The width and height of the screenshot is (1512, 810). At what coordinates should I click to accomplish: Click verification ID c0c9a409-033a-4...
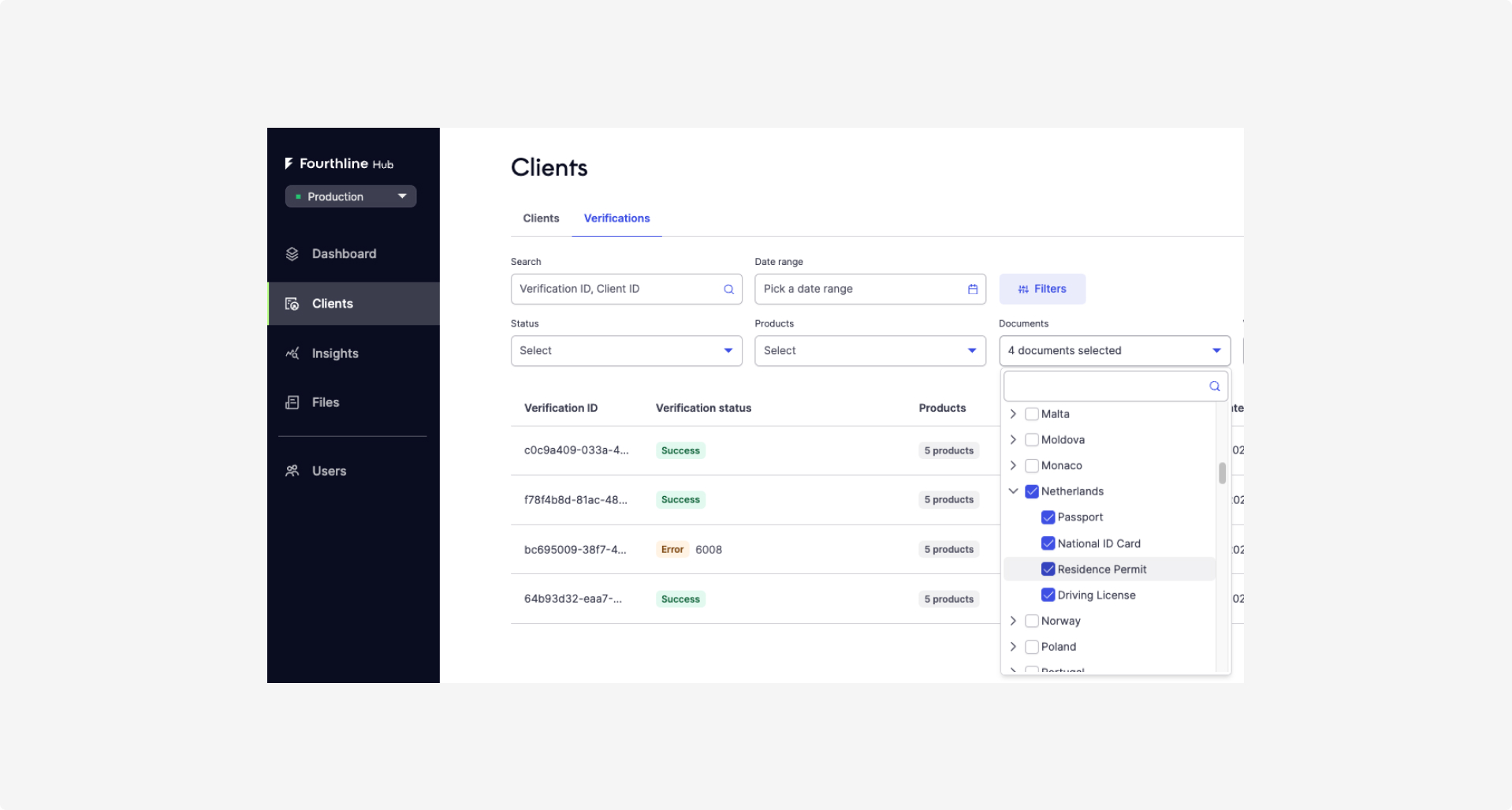click(x=576, y=450)
